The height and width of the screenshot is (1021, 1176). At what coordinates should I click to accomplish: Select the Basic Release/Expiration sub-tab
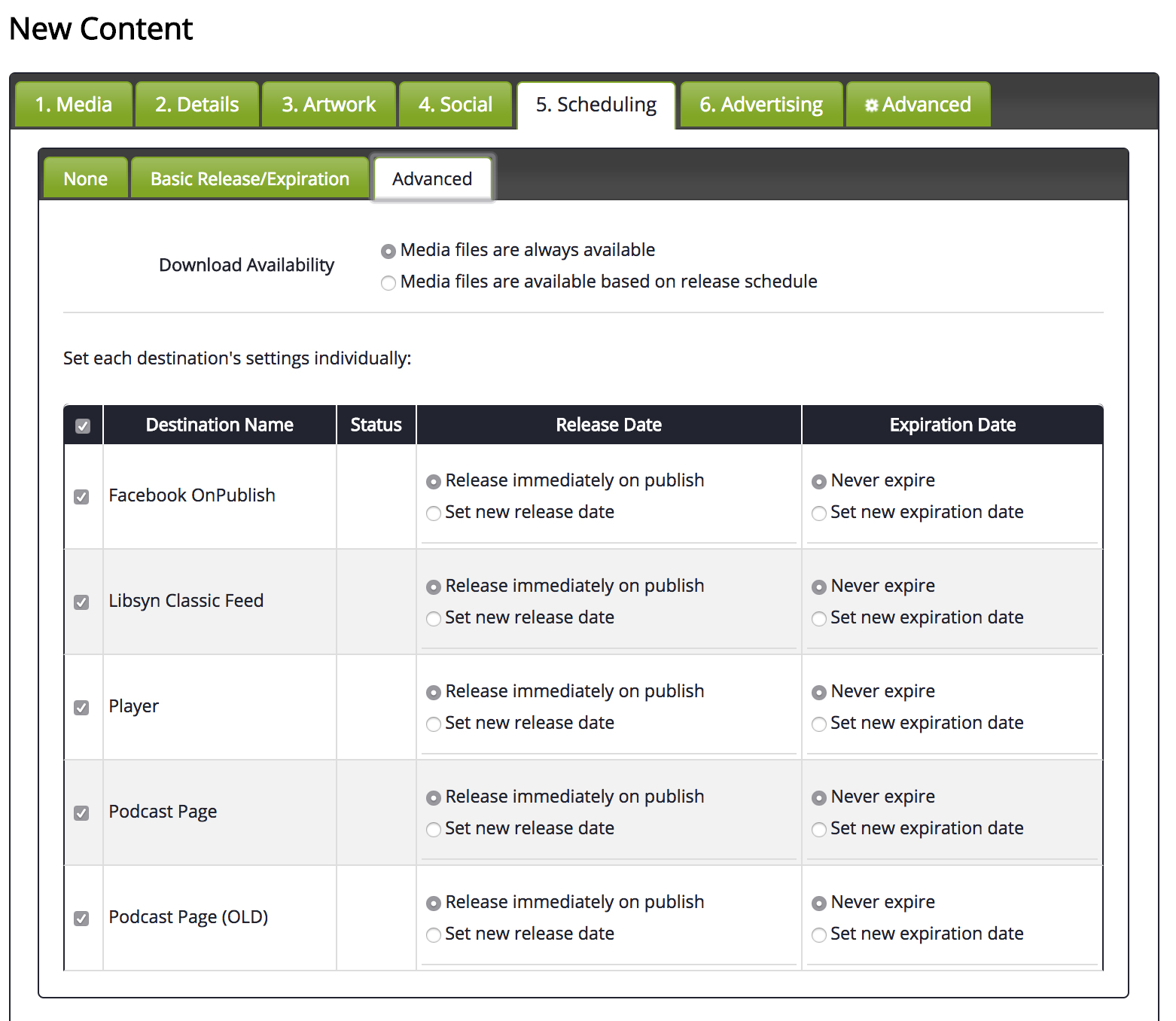pyautogui.click(x=249, y=179)
